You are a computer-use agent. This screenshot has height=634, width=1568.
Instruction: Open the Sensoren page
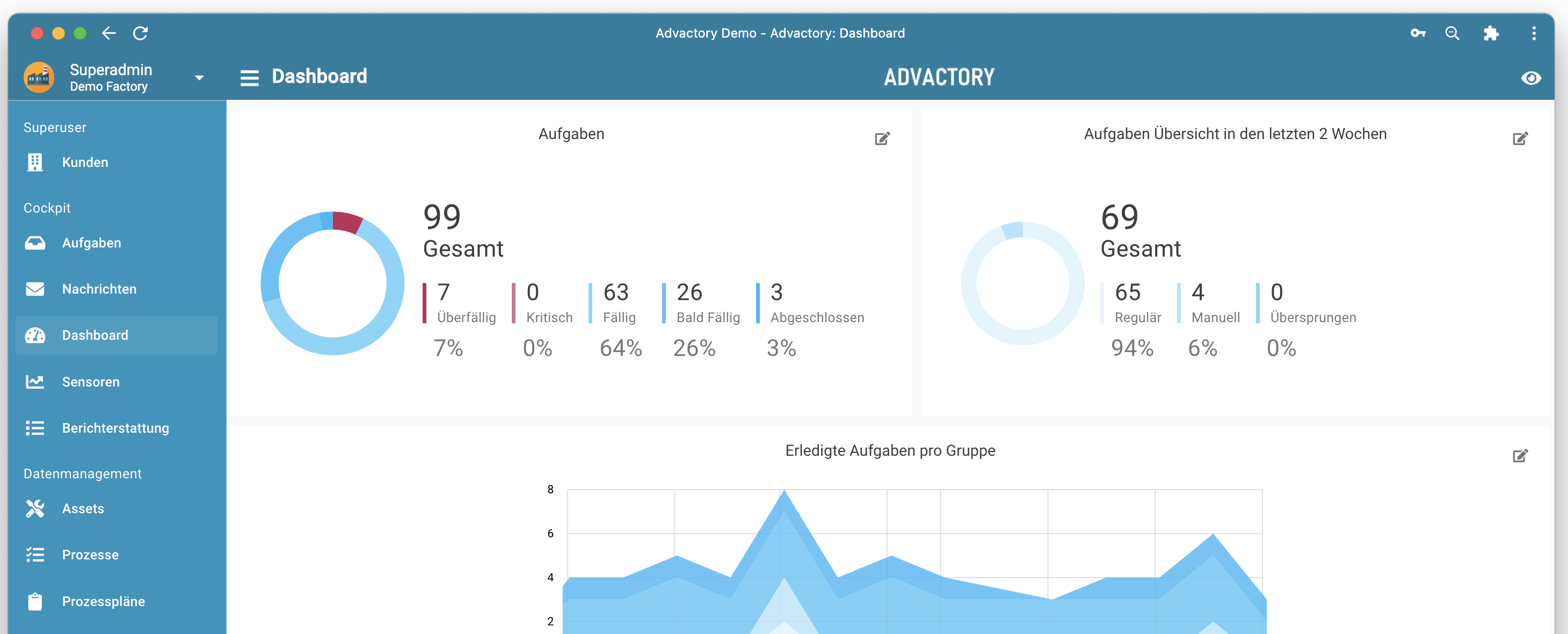click(x=117, y=382)
